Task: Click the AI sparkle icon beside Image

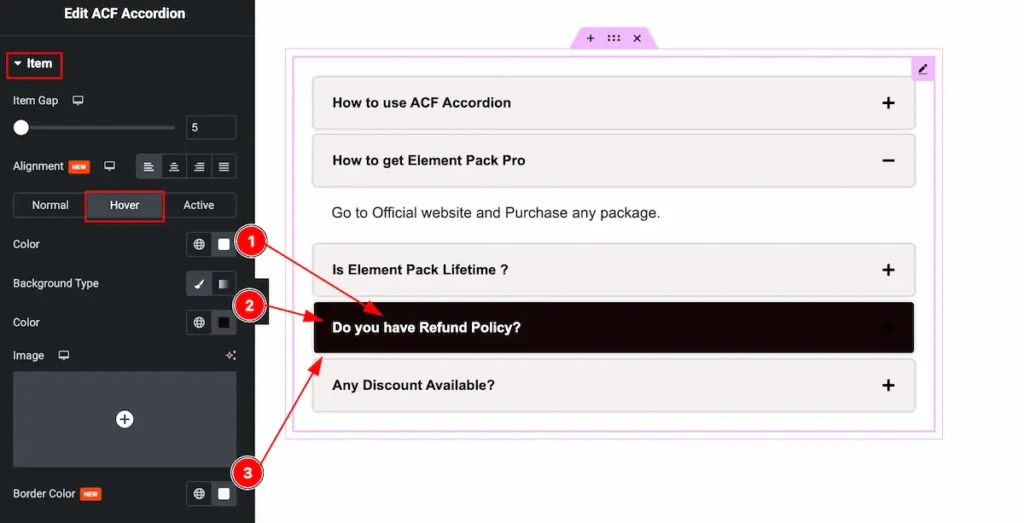Action: tap(231, 355)
